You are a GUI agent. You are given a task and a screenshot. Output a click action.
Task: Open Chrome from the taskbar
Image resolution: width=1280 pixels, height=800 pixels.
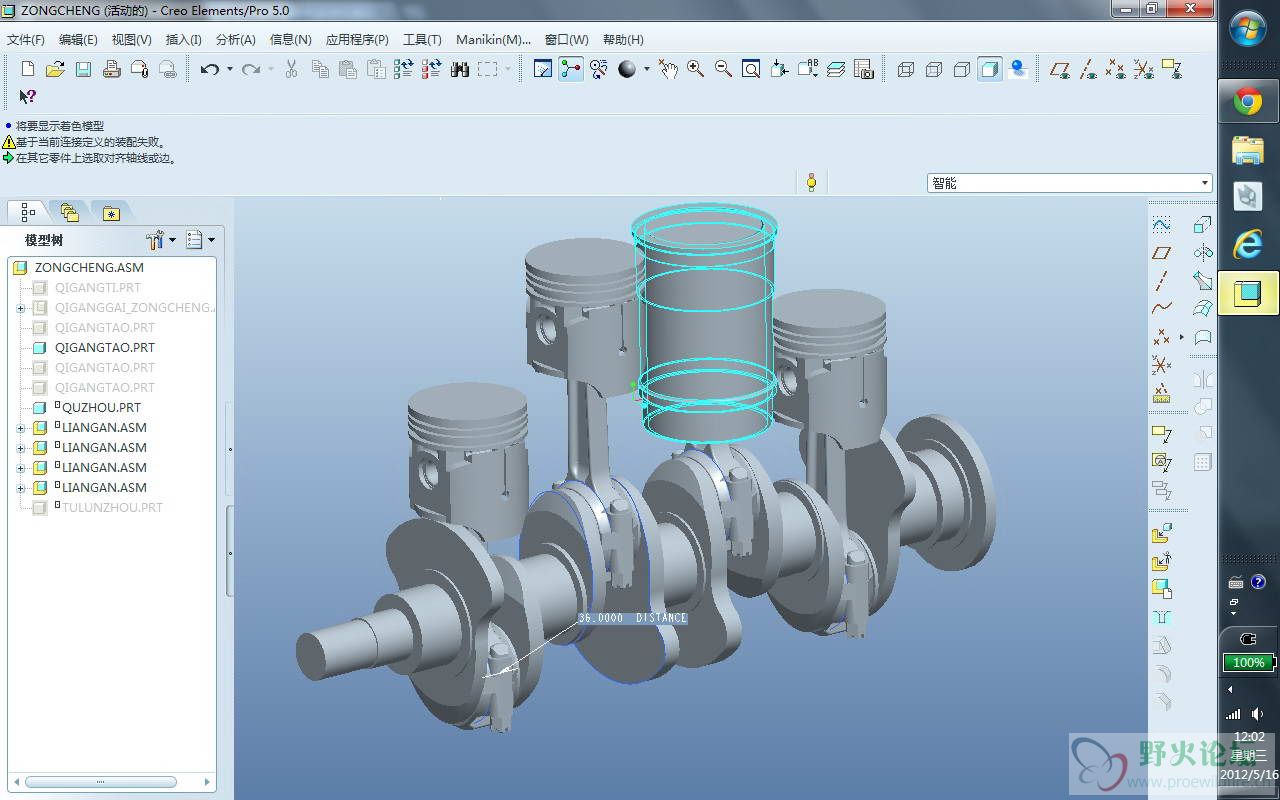(x=1247, y=101)
